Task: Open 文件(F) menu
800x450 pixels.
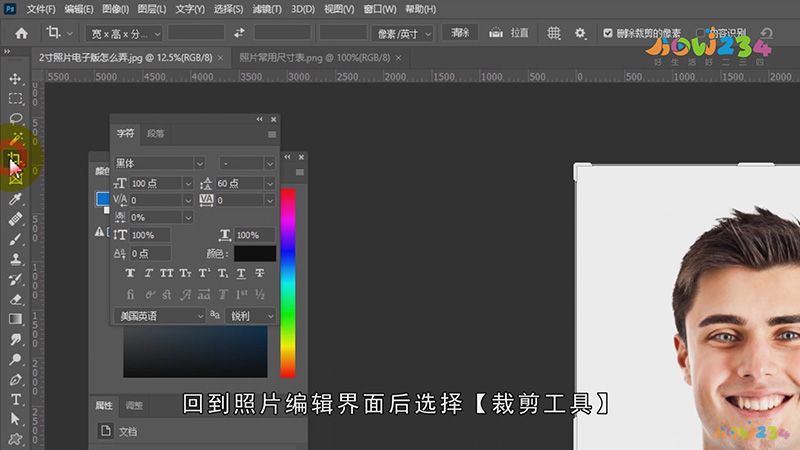Action: 41,9
